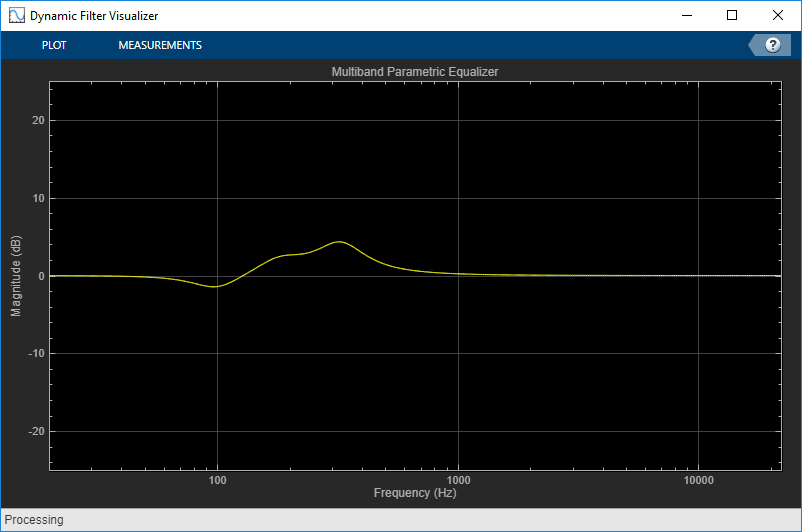The height and width of the screenshot is (532, 802).
Task: Click the Magnitude (dB) axis label
Action: [16, 276]
